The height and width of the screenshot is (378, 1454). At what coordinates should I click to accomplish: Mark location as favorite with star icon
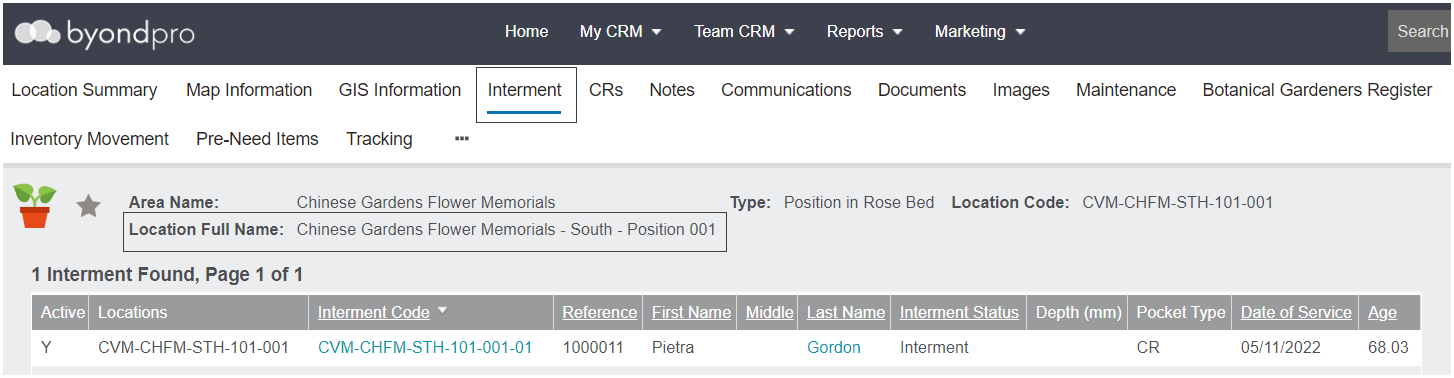coord(89,207)
